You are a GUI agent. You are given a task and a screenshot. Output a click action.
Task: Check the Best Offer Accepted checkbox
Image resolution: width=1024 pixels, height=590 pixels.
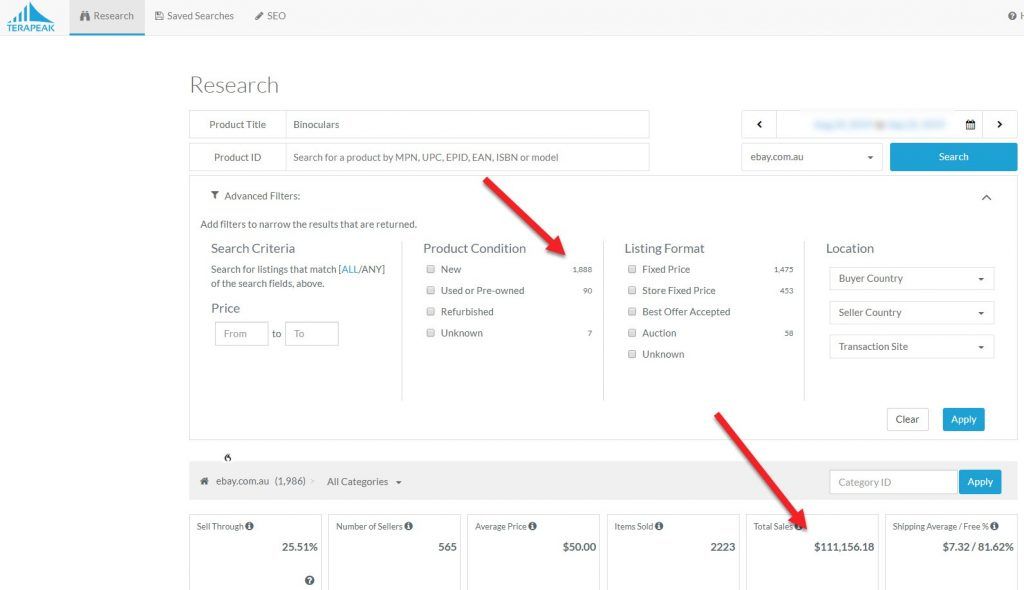pyautogui.click(x=632, y=312)
